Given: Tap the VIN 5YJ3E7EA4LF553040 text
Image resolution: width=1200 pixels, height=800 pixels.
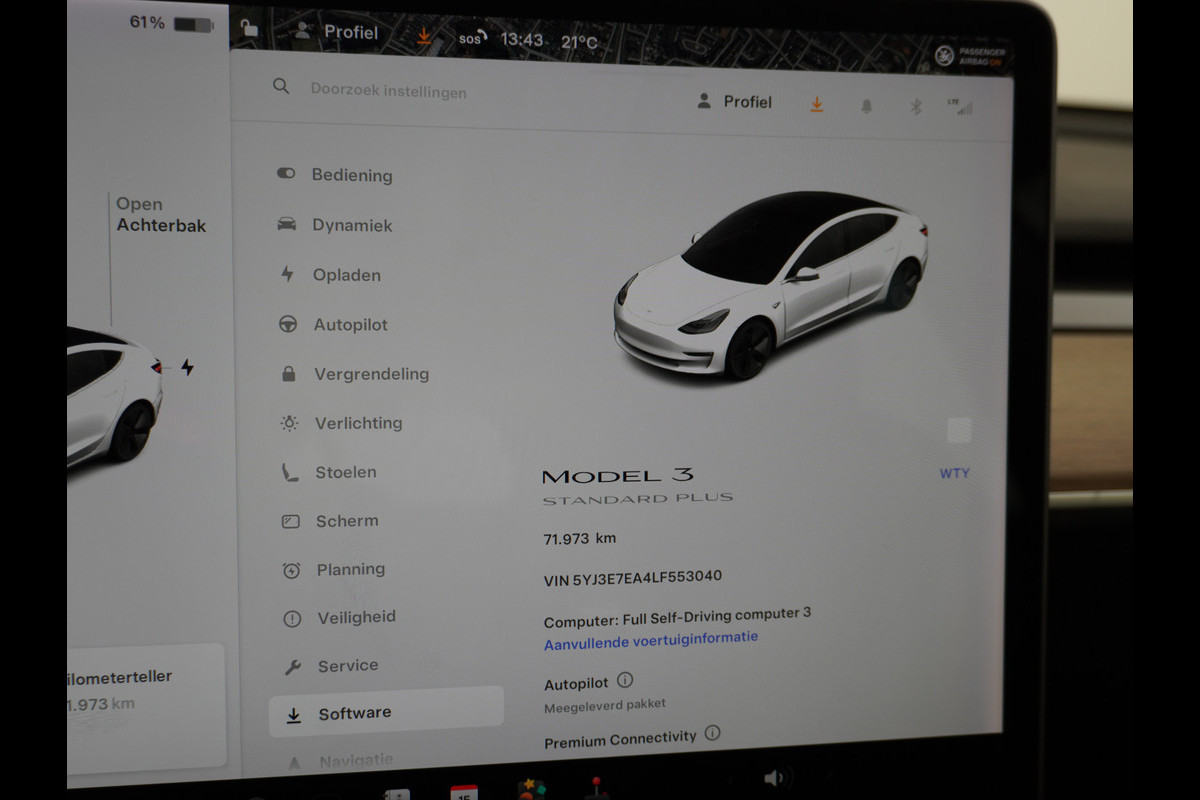Looking at the screenshot, I should (x=633, y=578).
